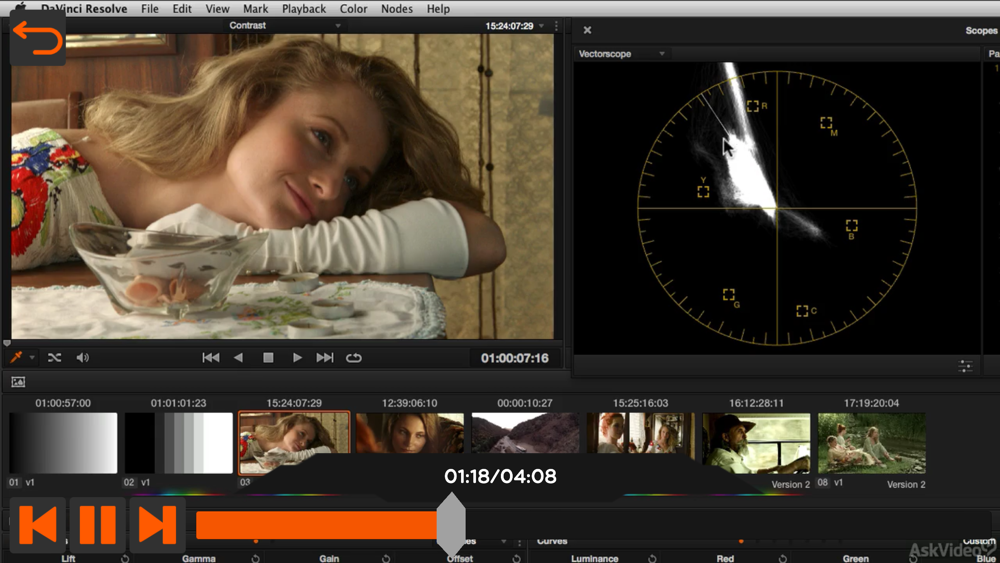Screen dimensions: 1000x563
Task: Jump to the previous clip in viewer
Action: click(210, 358)
